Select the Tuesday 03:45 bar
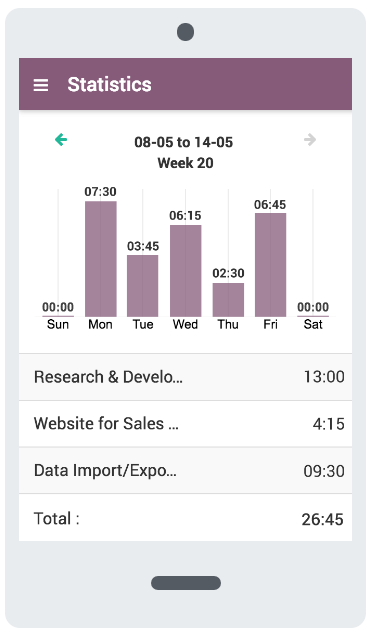 (x=143, y=286)
